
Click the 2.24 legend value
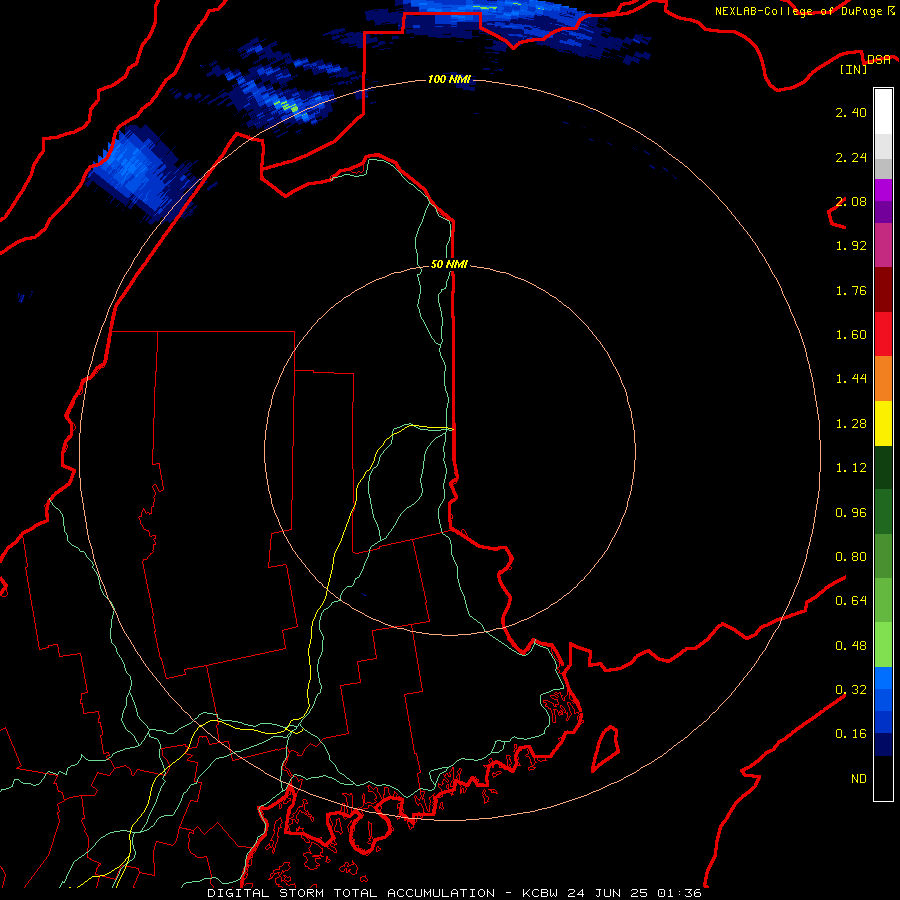[851, 157]
